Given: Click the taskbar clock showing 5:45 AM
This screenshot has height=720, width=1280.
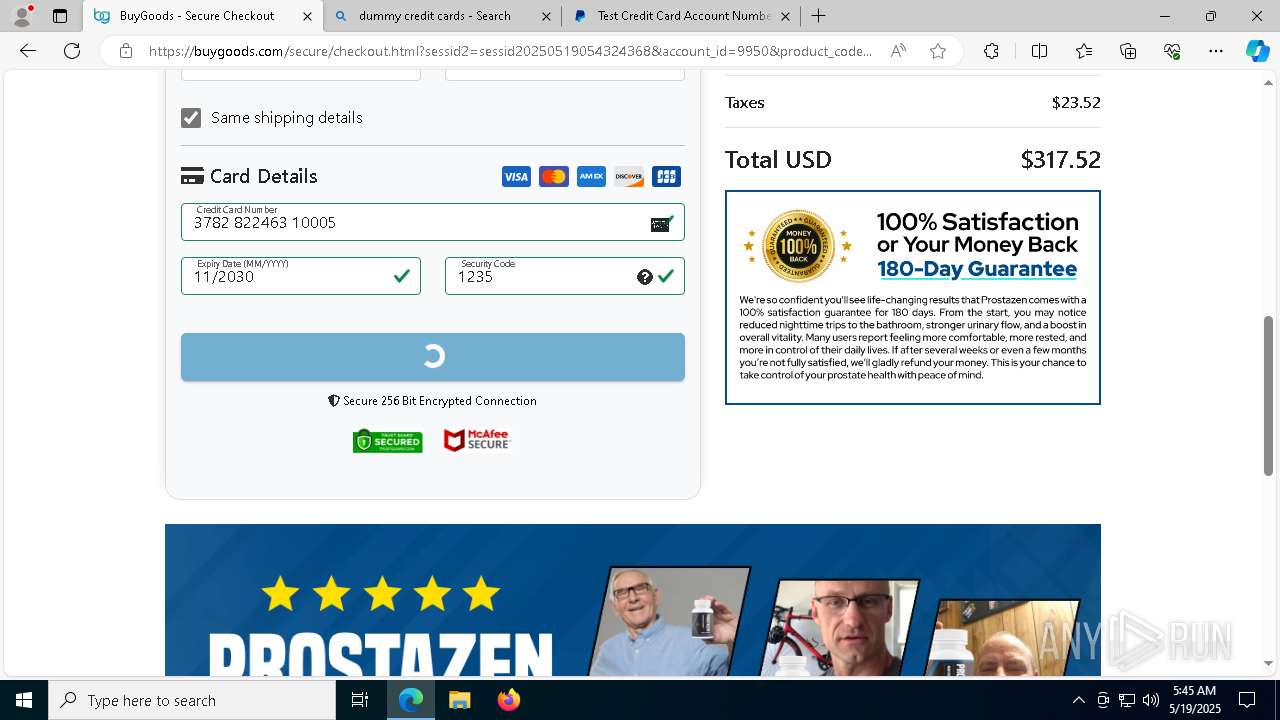Looking at the screenshot, I should pyautogui.click(x=1195, y=700).
